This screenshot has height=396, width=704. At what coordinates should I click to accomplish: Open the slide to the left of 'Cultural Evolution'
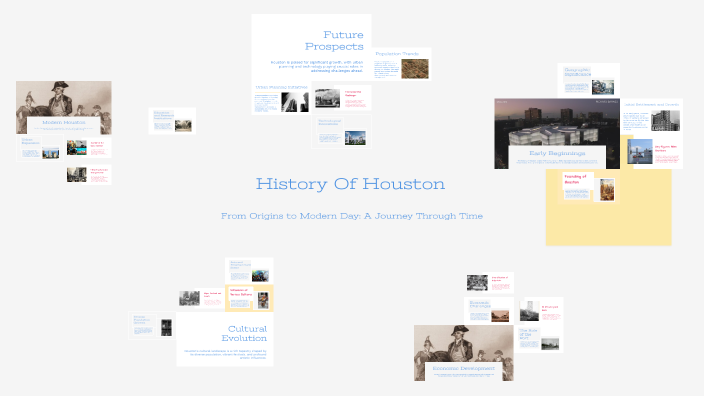click(x=152, y=326)
